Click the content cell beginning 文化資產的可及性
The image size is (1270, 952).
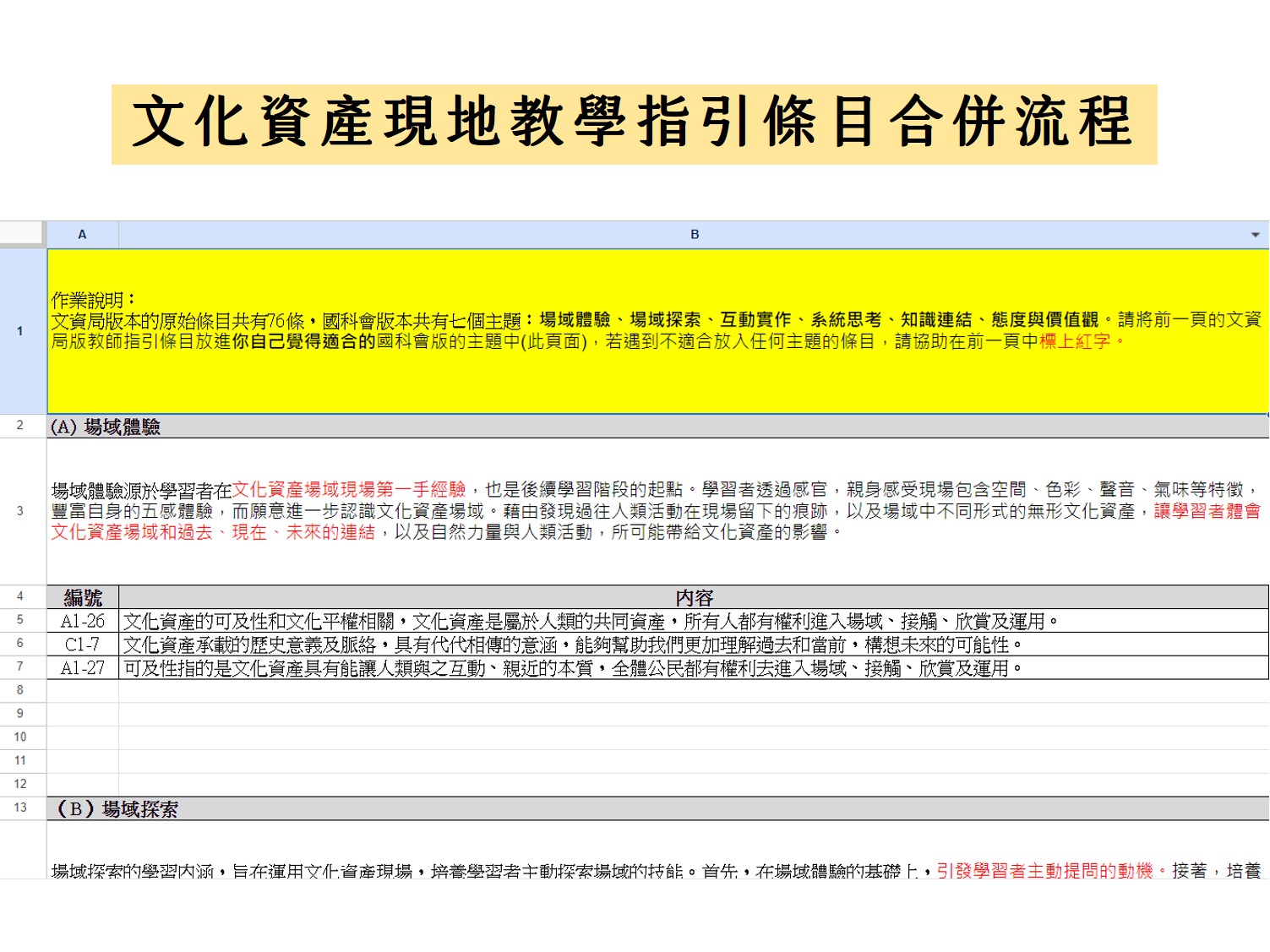[x=694, y=621]
